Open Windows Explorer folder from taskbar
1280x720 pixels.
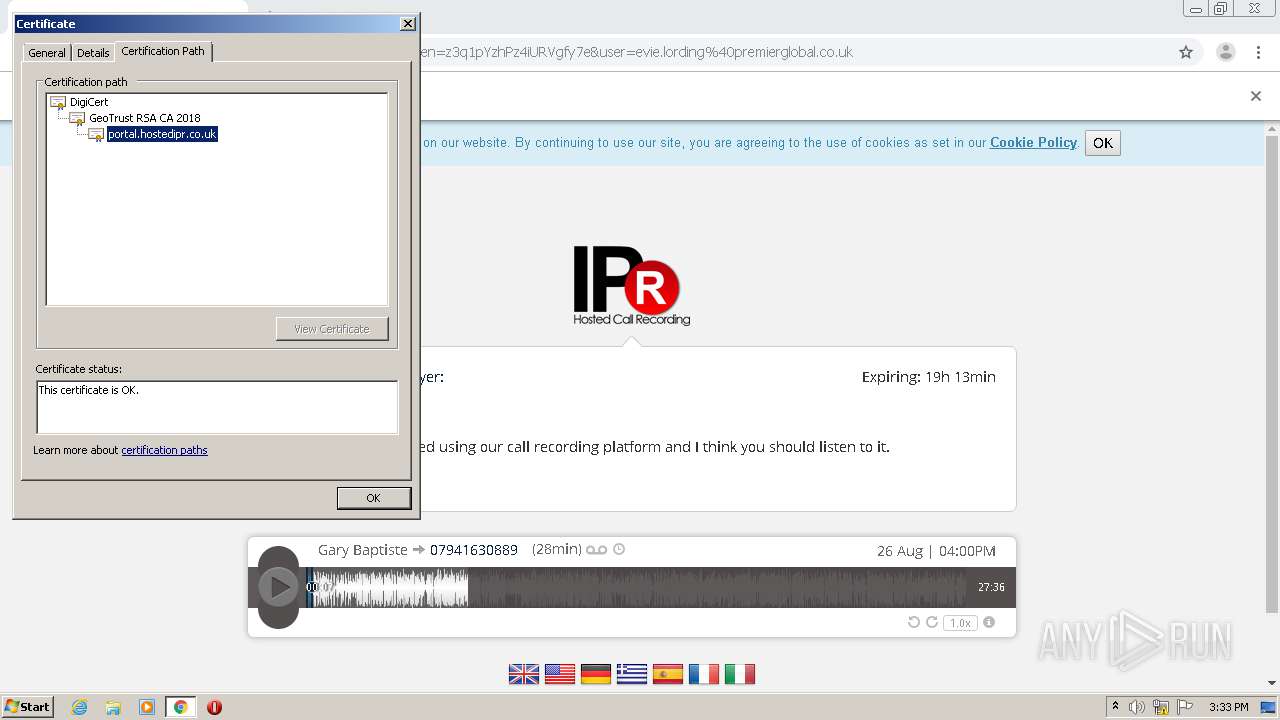113,707
